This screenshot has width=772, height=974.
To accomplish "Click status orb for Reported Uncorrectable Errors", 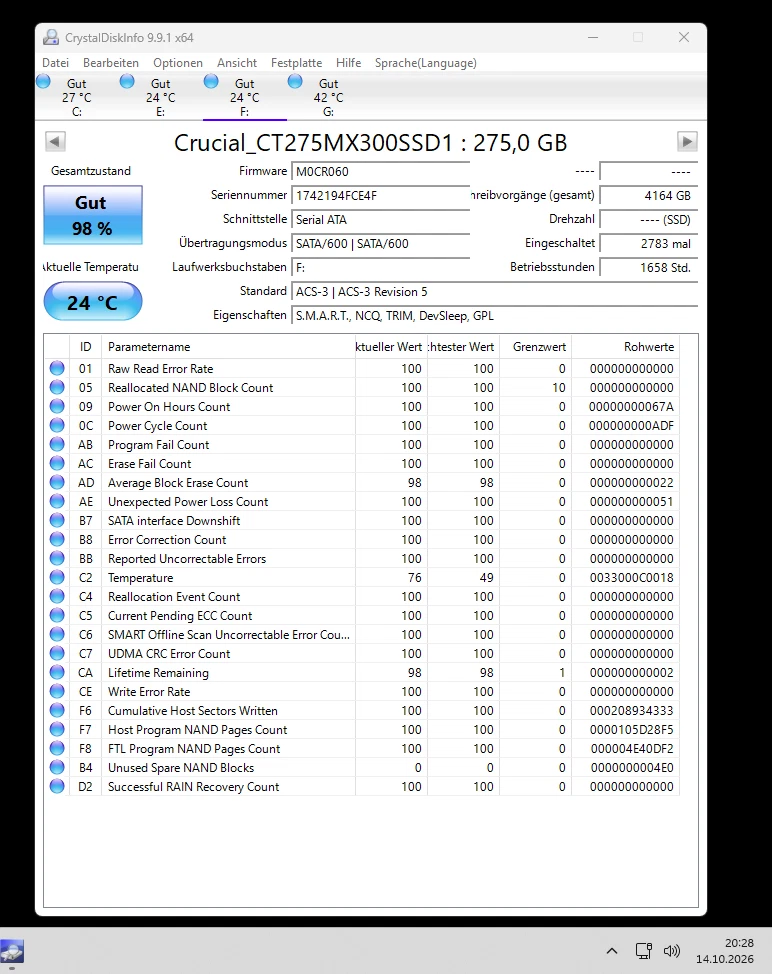I will [x=57, y=558].
